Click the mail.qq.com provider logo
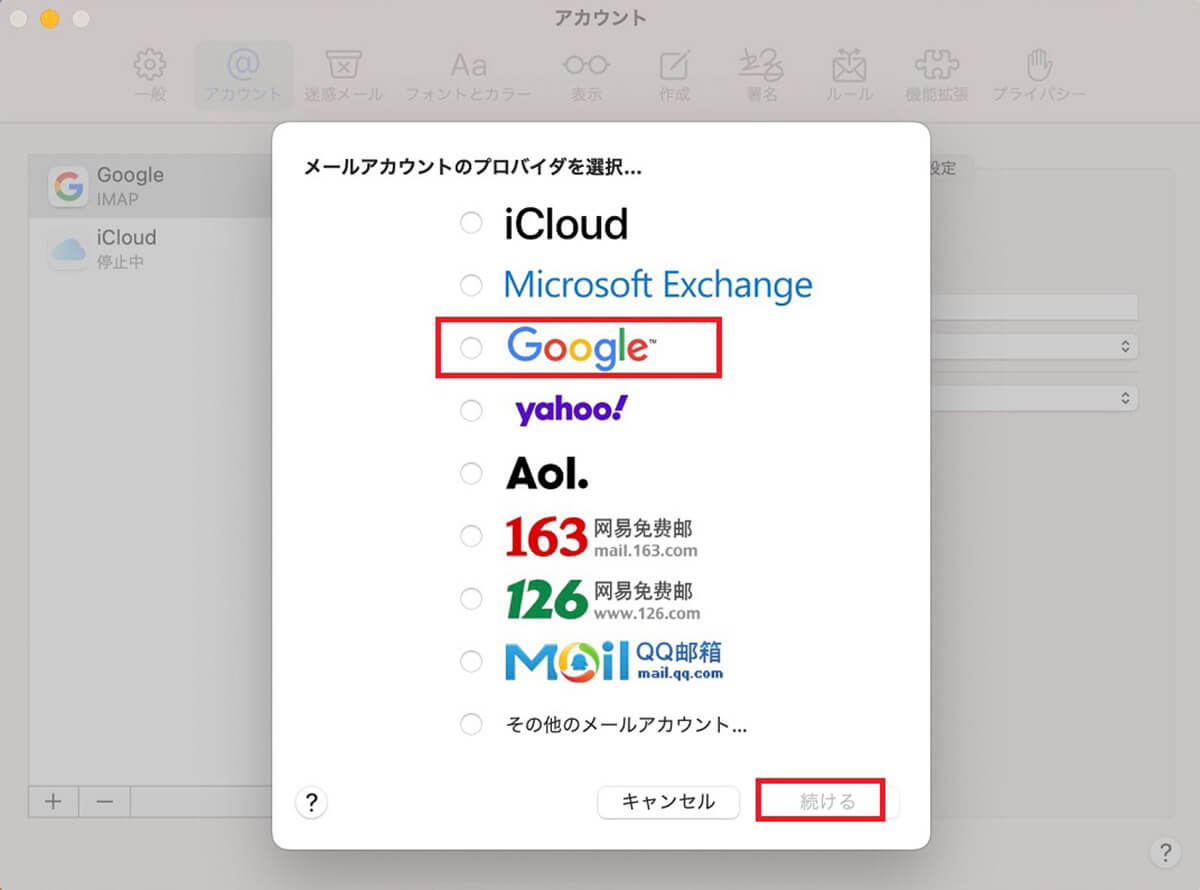1200x890 pixels. 614,661
